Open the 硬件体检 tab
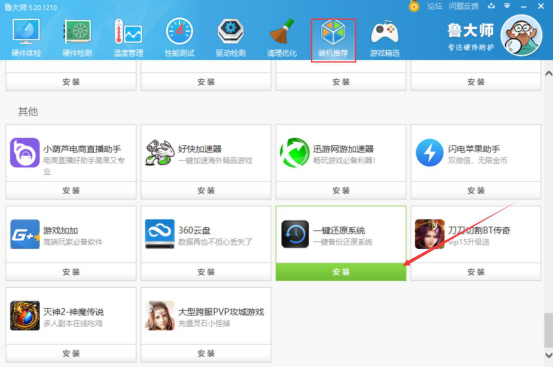The height and width of the screenshot is (367, 554). tap(26, 38)
